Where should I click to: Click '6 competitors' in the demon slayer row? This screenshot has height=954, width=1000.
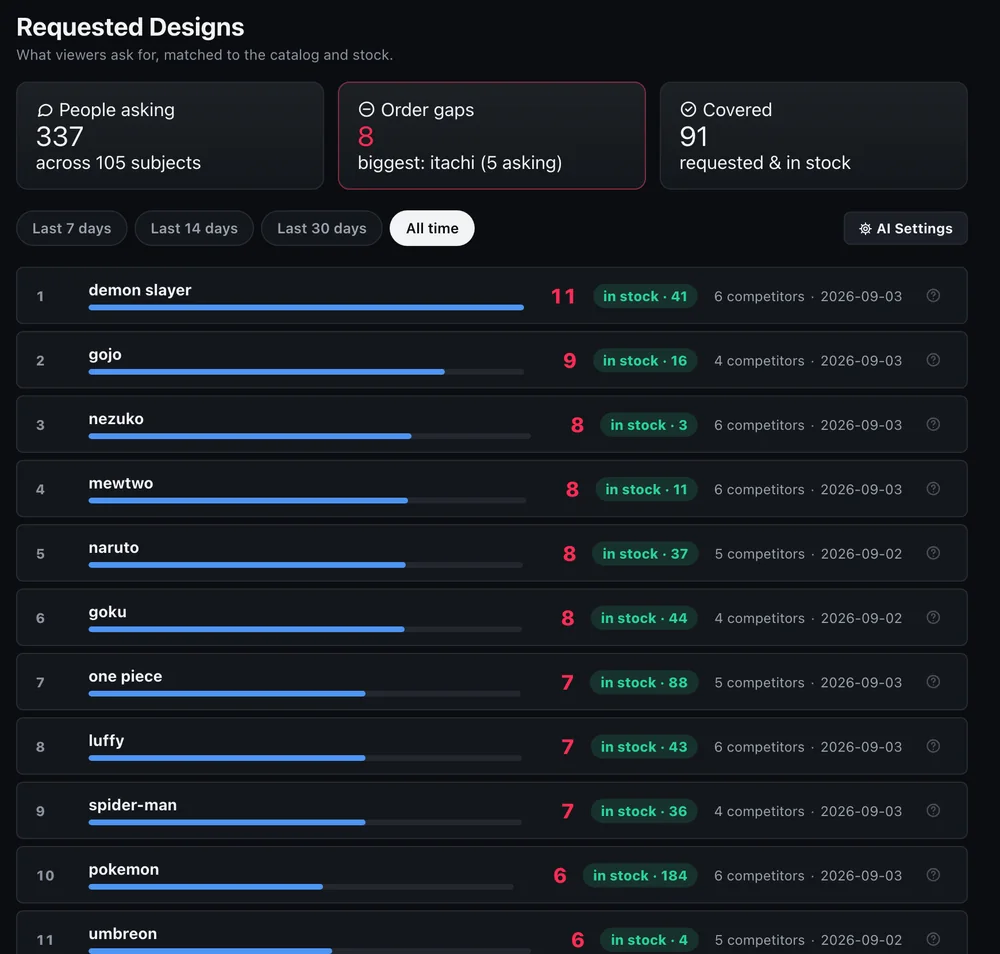pyautogui.click(x=759, y=297)
